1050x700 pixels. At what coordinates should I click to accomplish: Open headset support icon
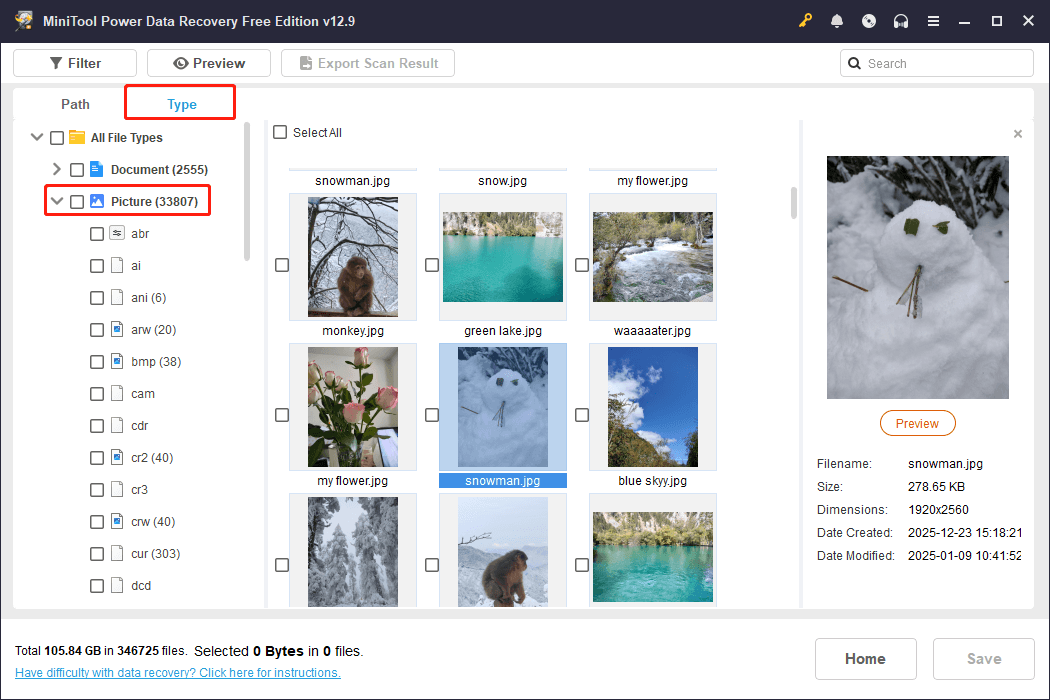click(x=901, y=21)
